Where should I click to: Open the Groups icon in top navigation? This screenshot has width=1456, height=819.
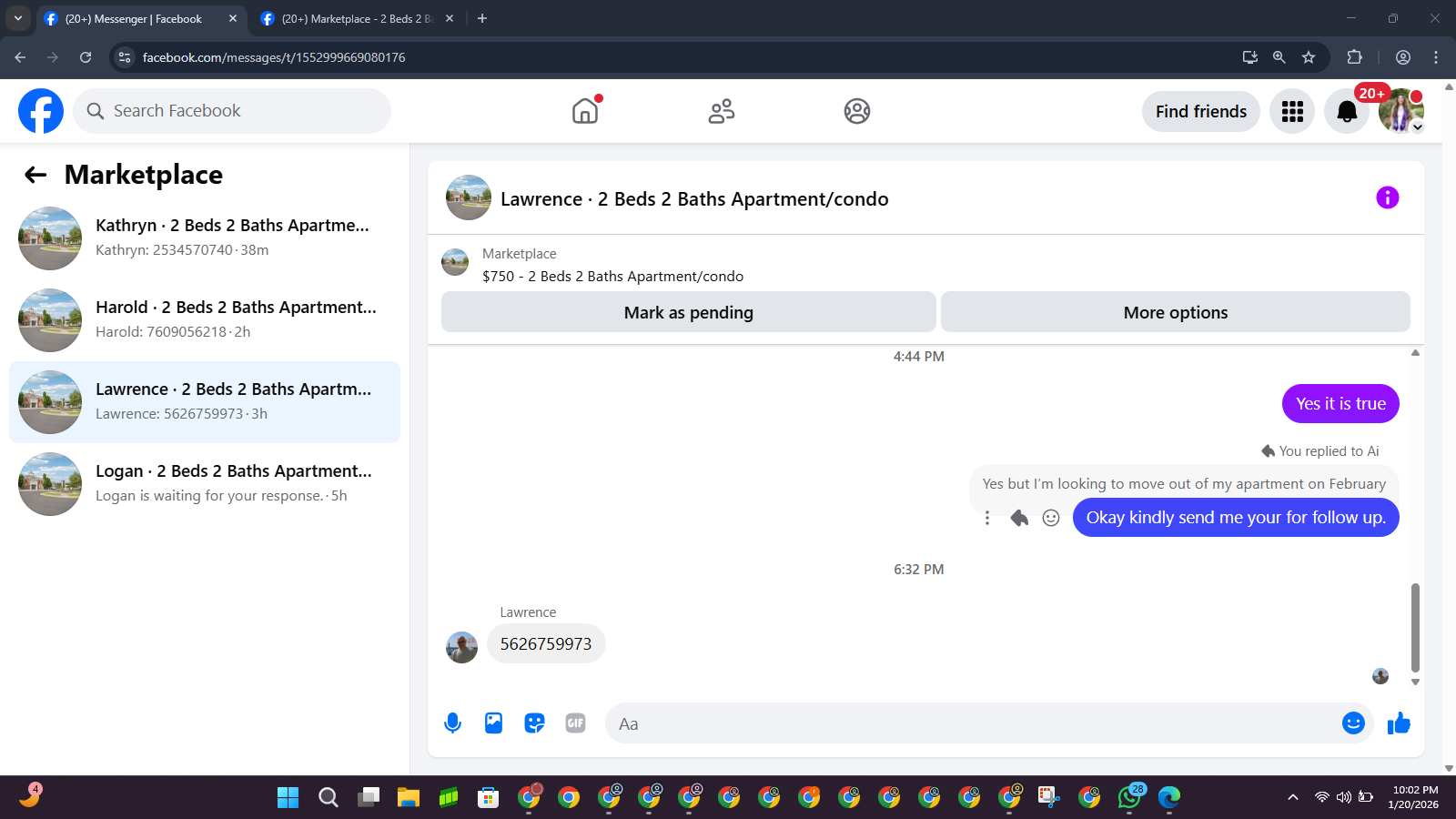(x=857, y=111)
